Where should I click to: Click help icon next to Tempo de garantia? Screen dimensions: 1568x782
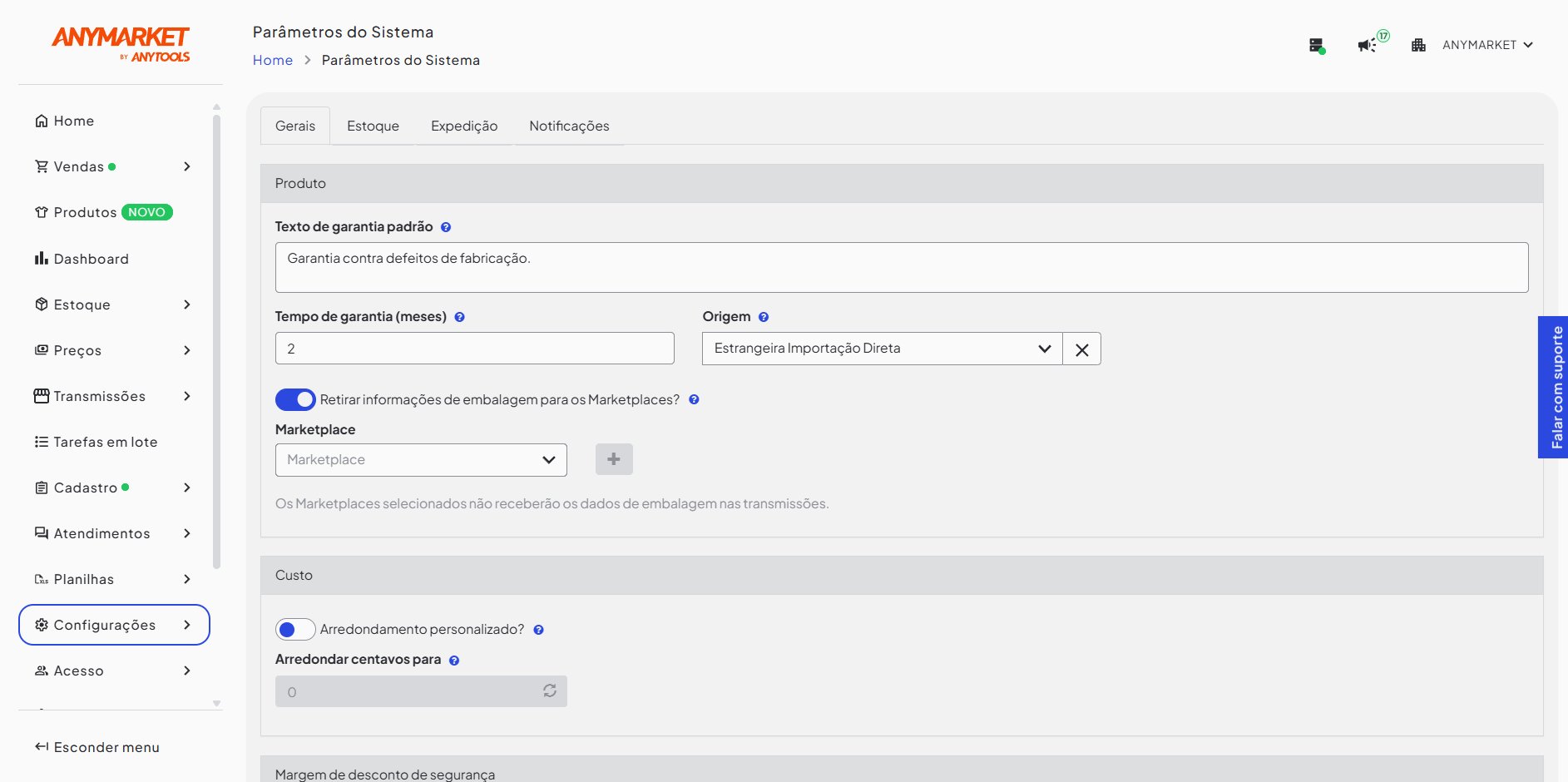tap(459, 317)
